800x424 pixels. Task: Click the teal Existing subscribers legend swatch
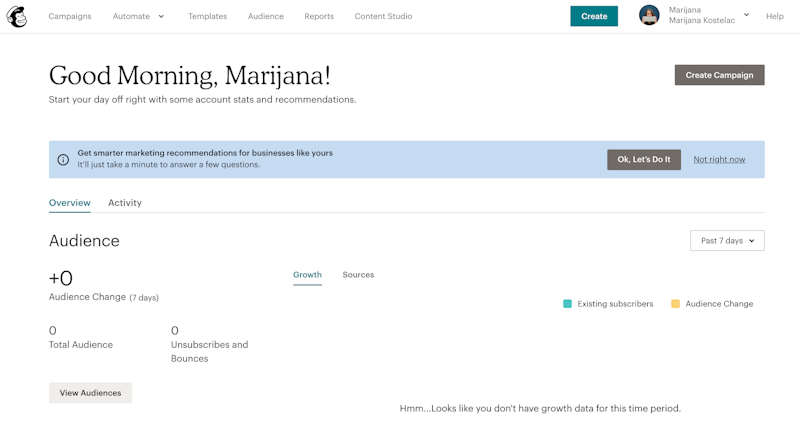click(567, 304)
